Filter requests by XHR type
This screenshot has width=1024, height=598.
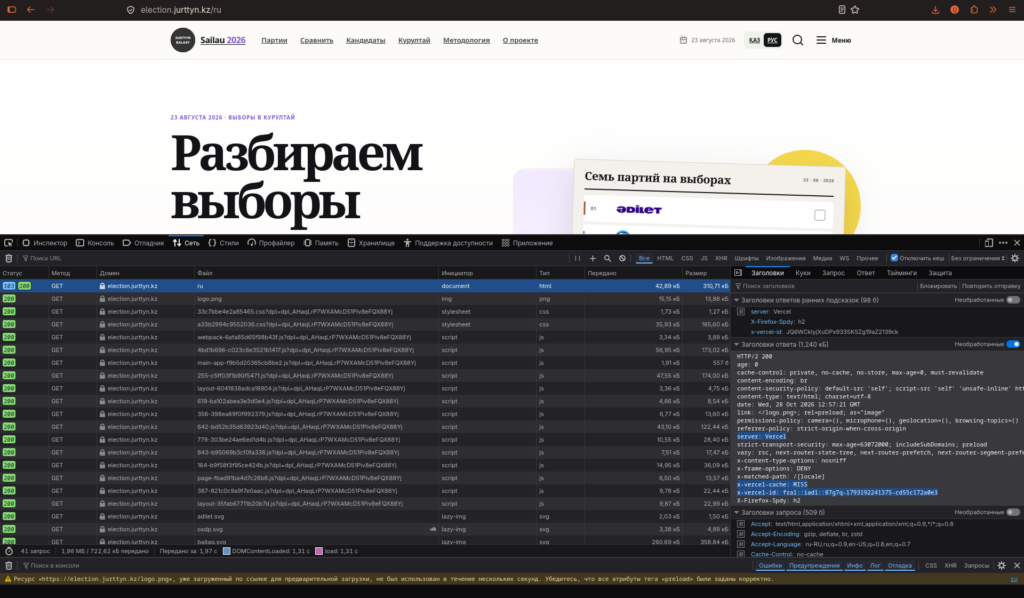tap(721, 258)
